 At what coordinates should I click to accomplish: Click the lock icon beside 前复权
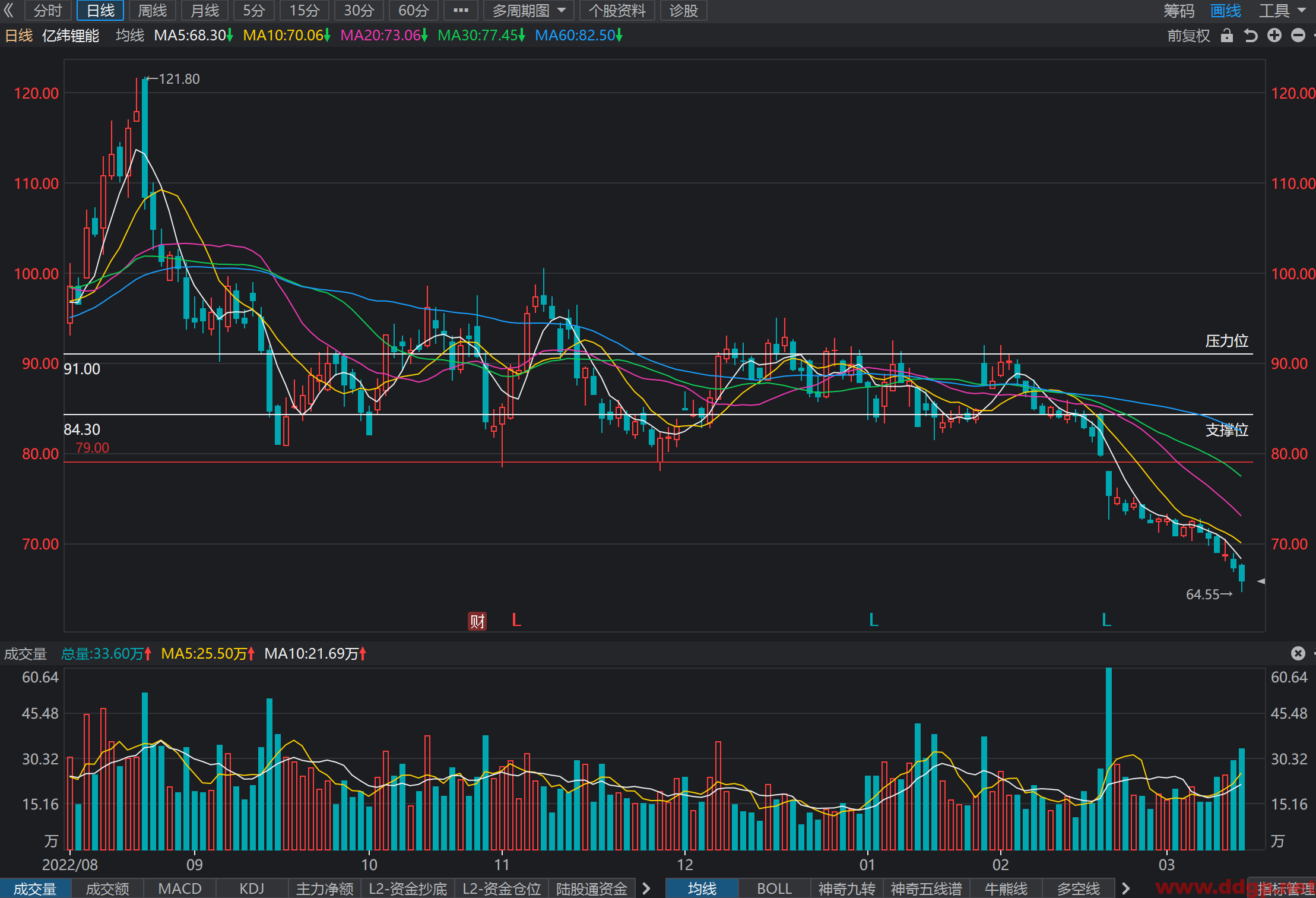click(x=1227, y=36)
